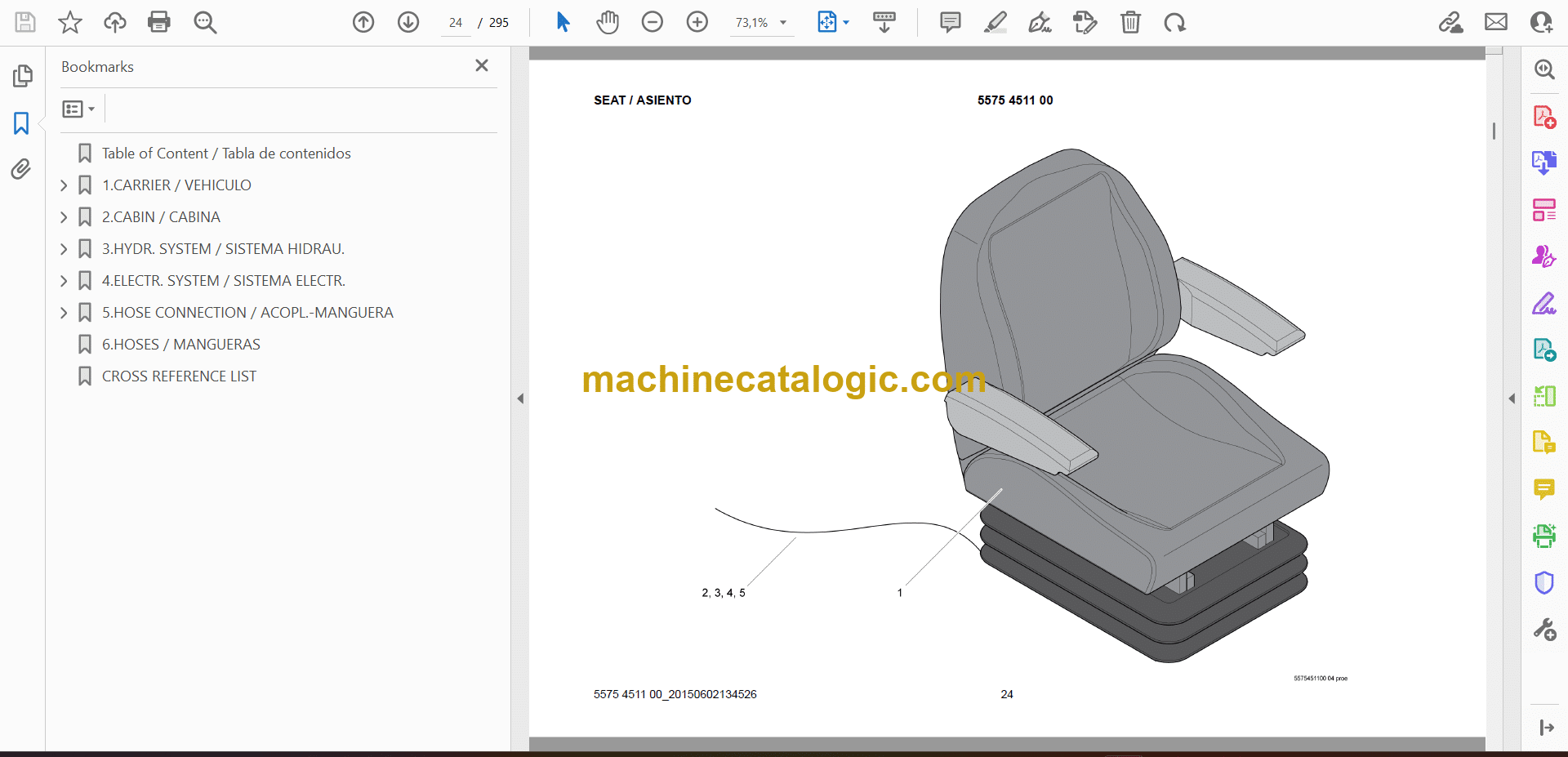
Task: Open the CROSS REFERENCE LIST bookmark
Action: click(179, 376)
